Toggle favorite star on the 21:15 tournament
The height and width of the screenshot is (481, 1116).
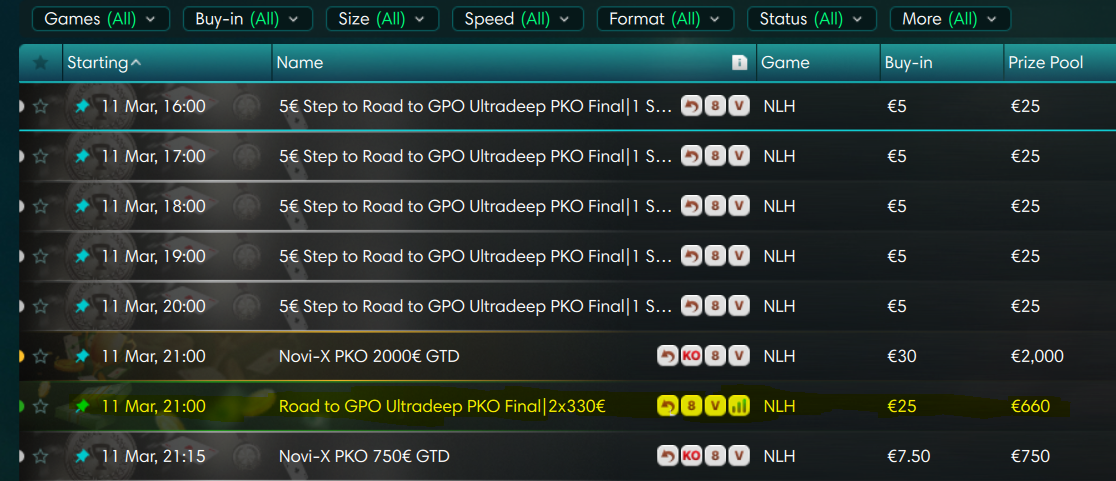(40, 456)
